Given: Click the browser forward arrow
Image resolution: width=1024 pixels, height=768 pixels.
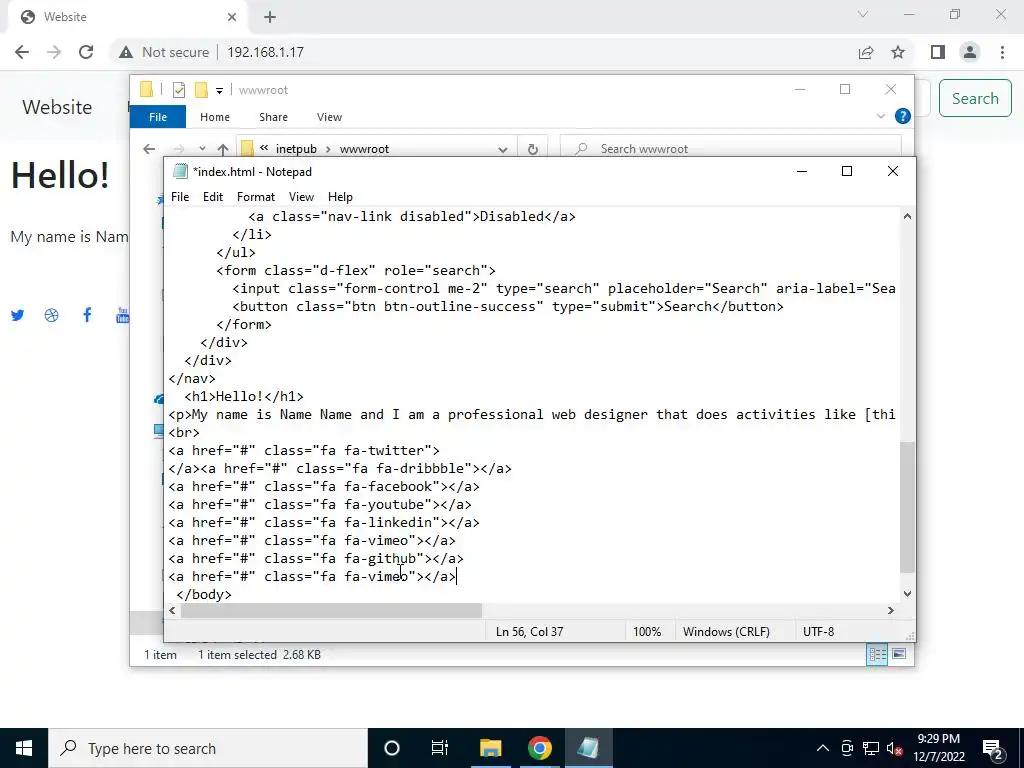Looking at the screenshot, I should (x=54, y=52).
